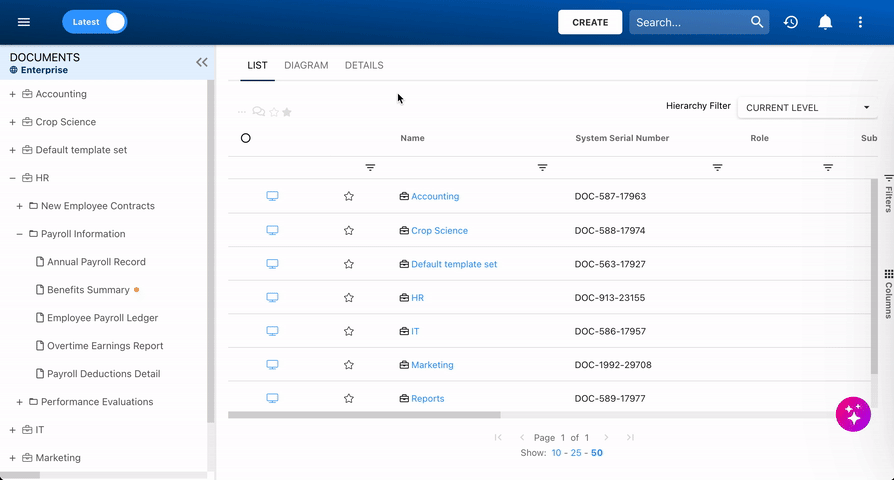Click the filled star toolbar icon

[287, 112]
